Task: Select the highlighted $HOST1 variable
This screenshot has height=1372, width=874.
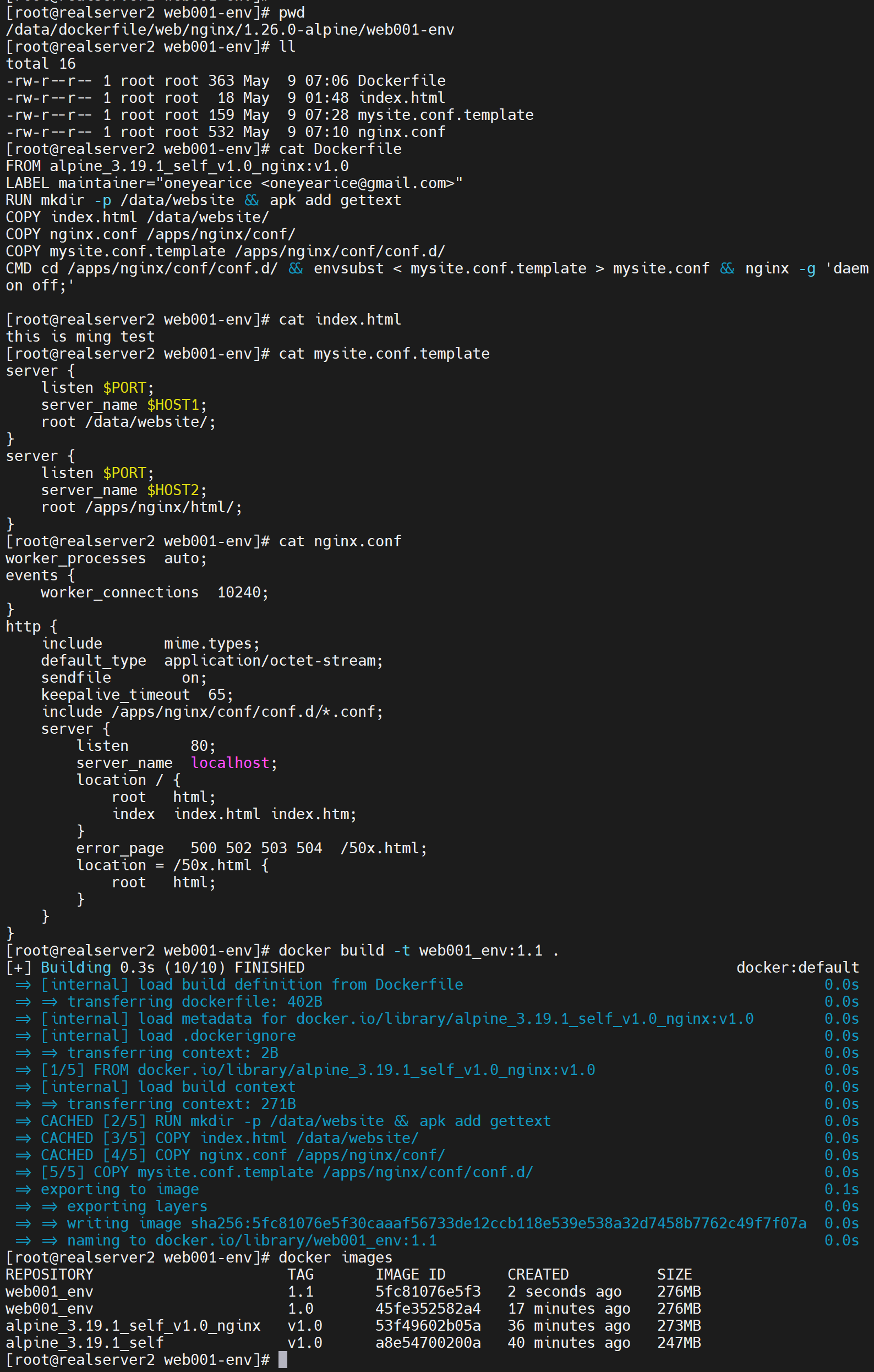Action: tap(173, 405)
